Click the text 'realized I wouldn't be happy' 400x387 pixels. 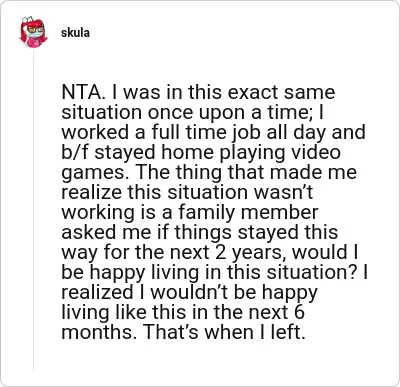pyautogui.click(x=190, y=292)
